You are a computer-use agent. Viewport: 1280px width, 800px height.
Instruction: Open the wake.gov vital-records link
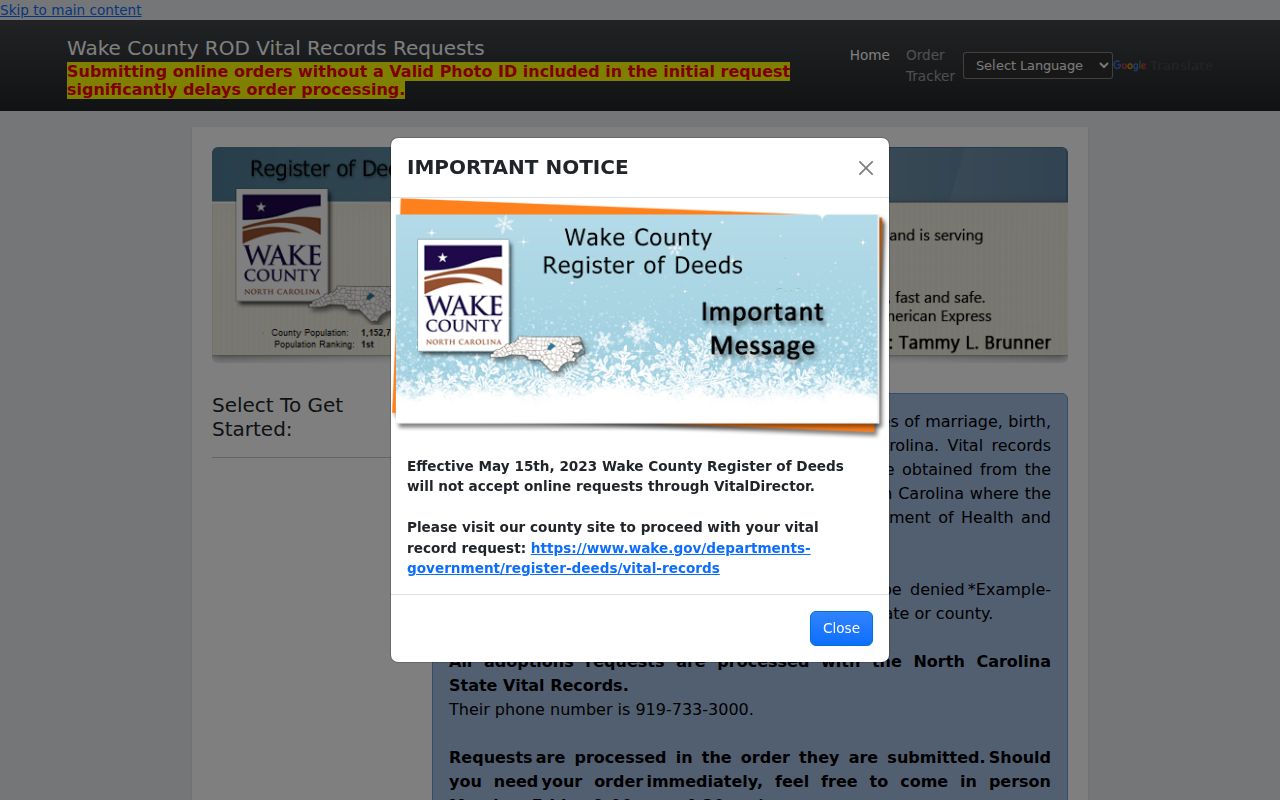(x=609, y=558)
